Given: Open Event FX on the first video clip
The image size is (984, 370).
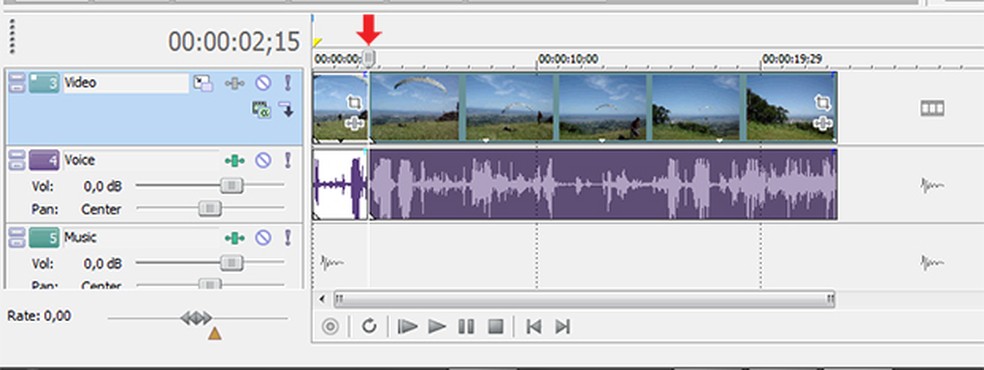Looking at the screenshot, I should (355, 124).
